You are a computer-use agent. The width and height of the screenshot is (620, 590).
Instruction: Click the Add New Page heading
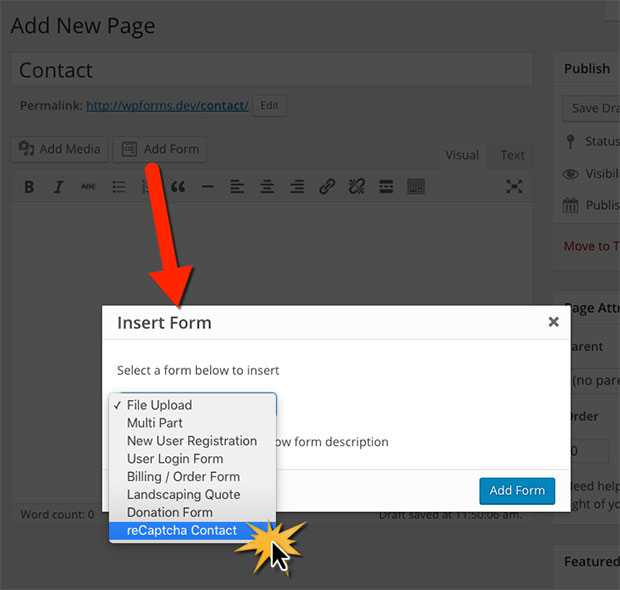(x=83, y=26)
